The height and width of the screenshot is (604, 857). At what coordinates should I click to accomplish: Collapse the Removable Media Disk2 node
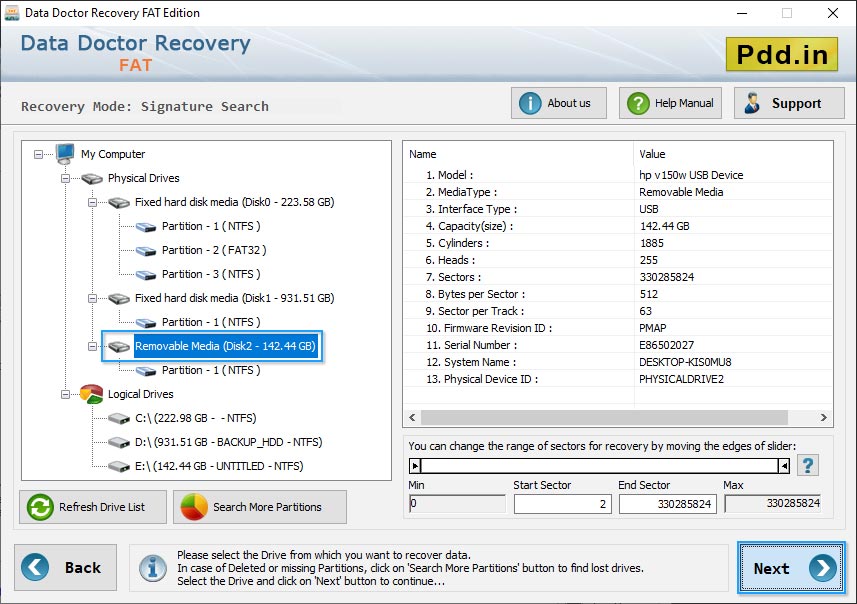tap(92, 347)
